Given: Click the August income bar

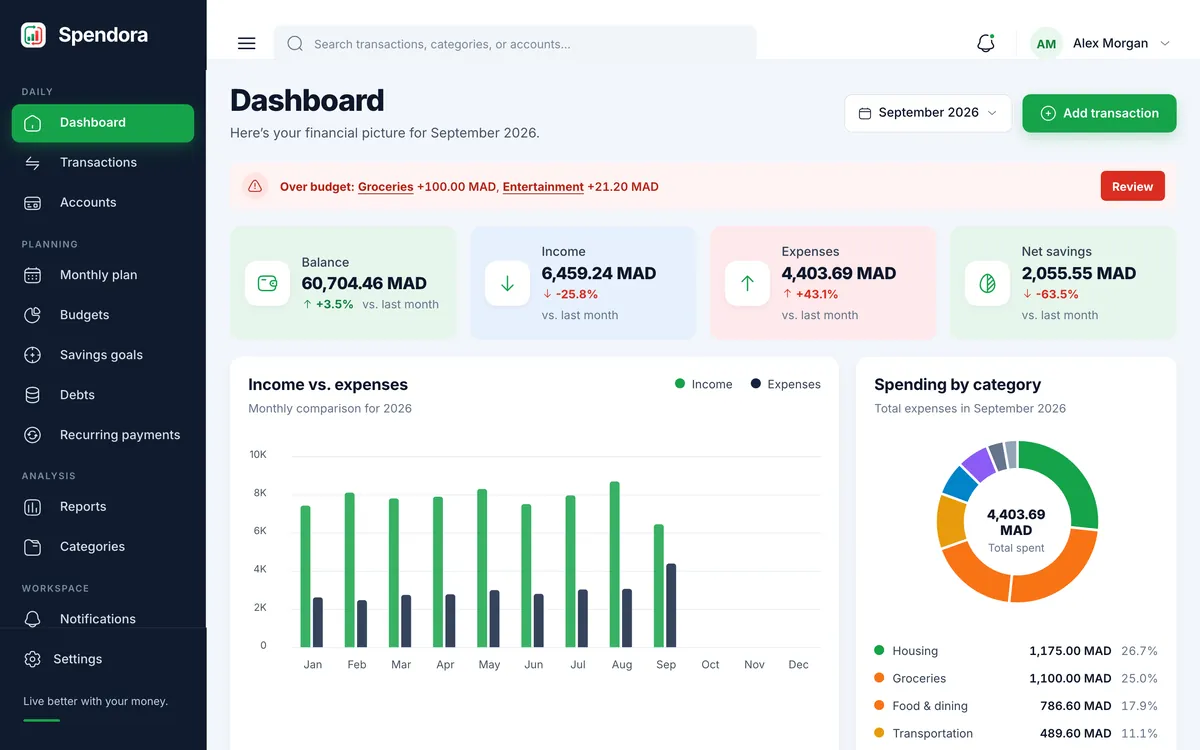Looking at the screenshot, I should (615, 564).
